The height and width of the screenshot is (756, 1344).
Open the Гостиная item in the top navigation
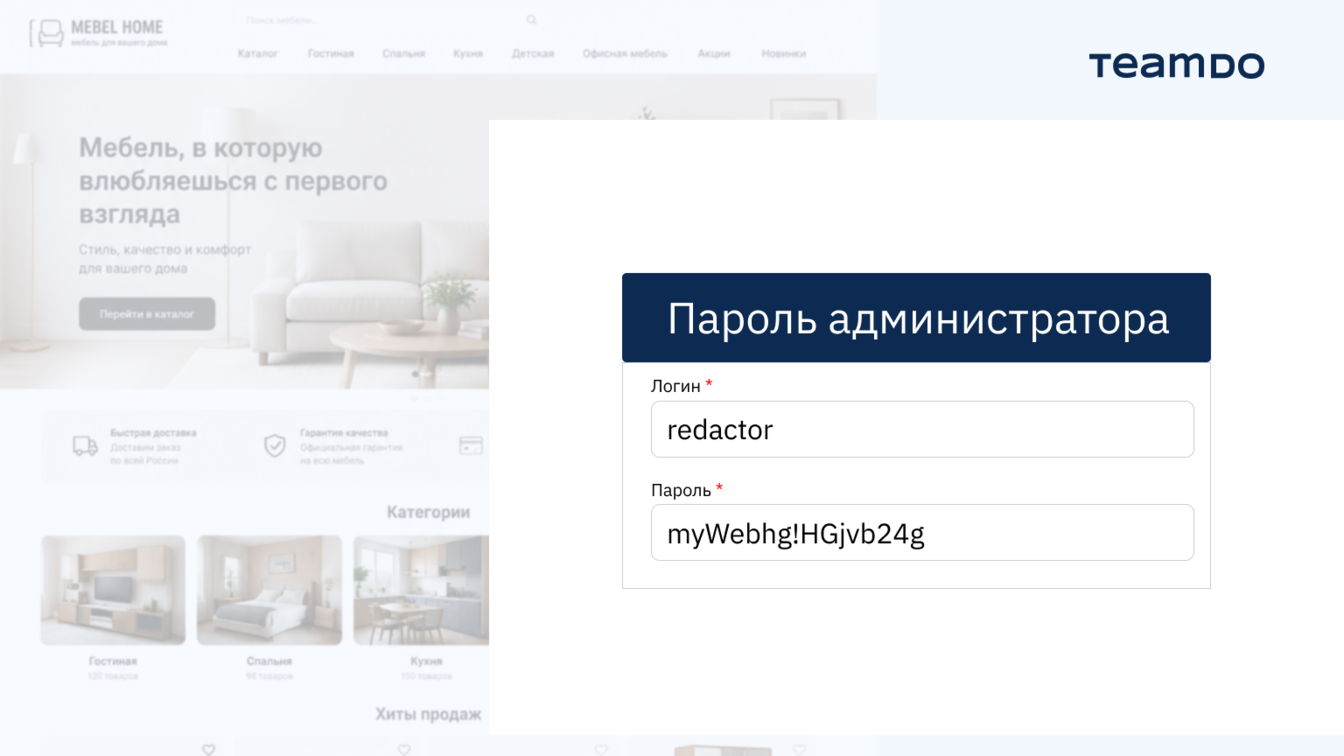point(331,54)
